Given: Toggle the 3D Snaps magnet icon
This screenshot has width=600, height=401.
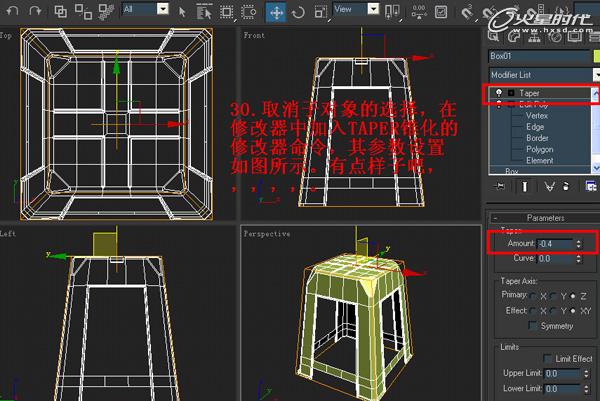Looking at the screenshot, I should coord(466,12).
